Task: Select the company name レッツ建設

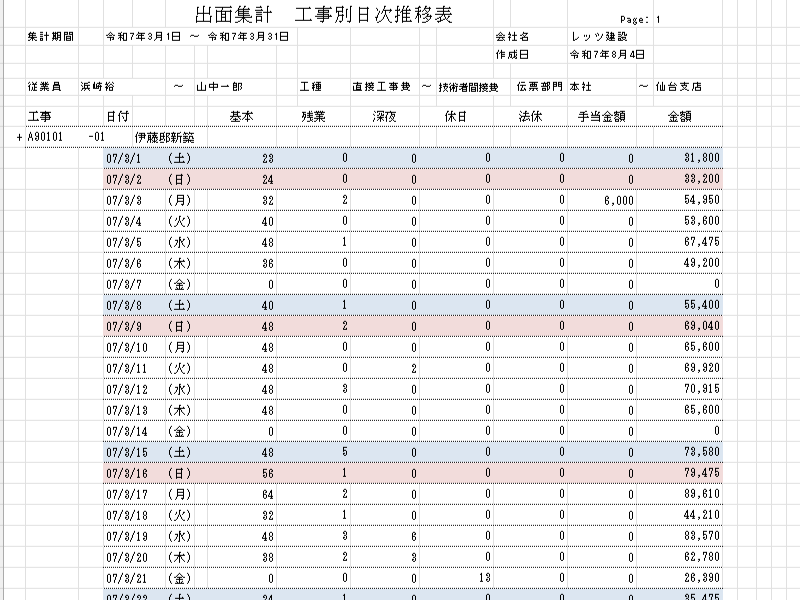Action: 599,37
